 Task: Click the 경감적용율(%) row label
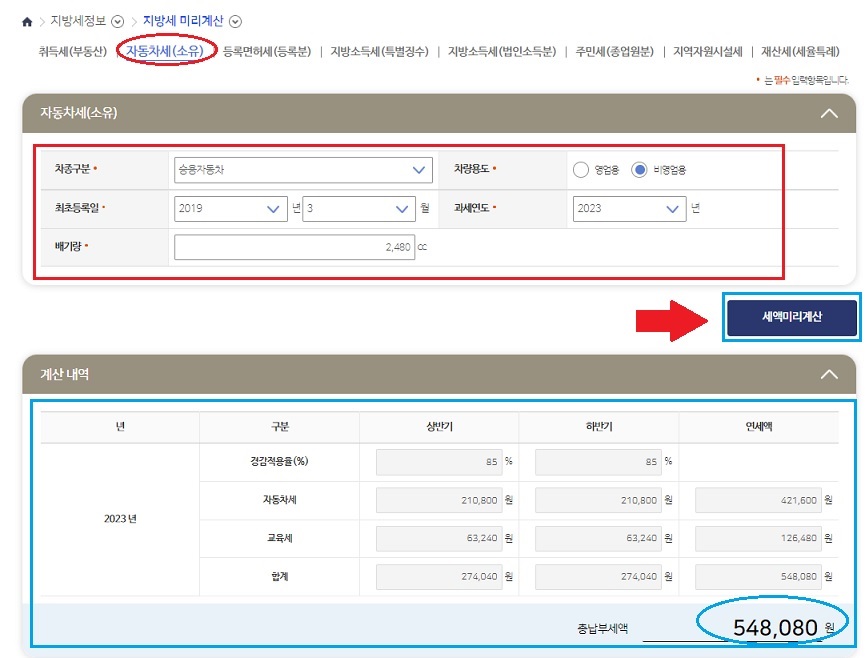[279, 462]
